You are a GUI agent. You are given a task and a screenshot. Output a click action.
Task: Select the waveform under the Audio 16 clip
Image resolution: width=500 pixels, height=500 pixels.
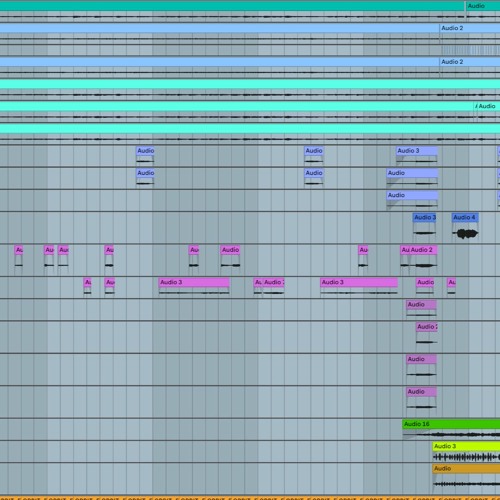451,434
